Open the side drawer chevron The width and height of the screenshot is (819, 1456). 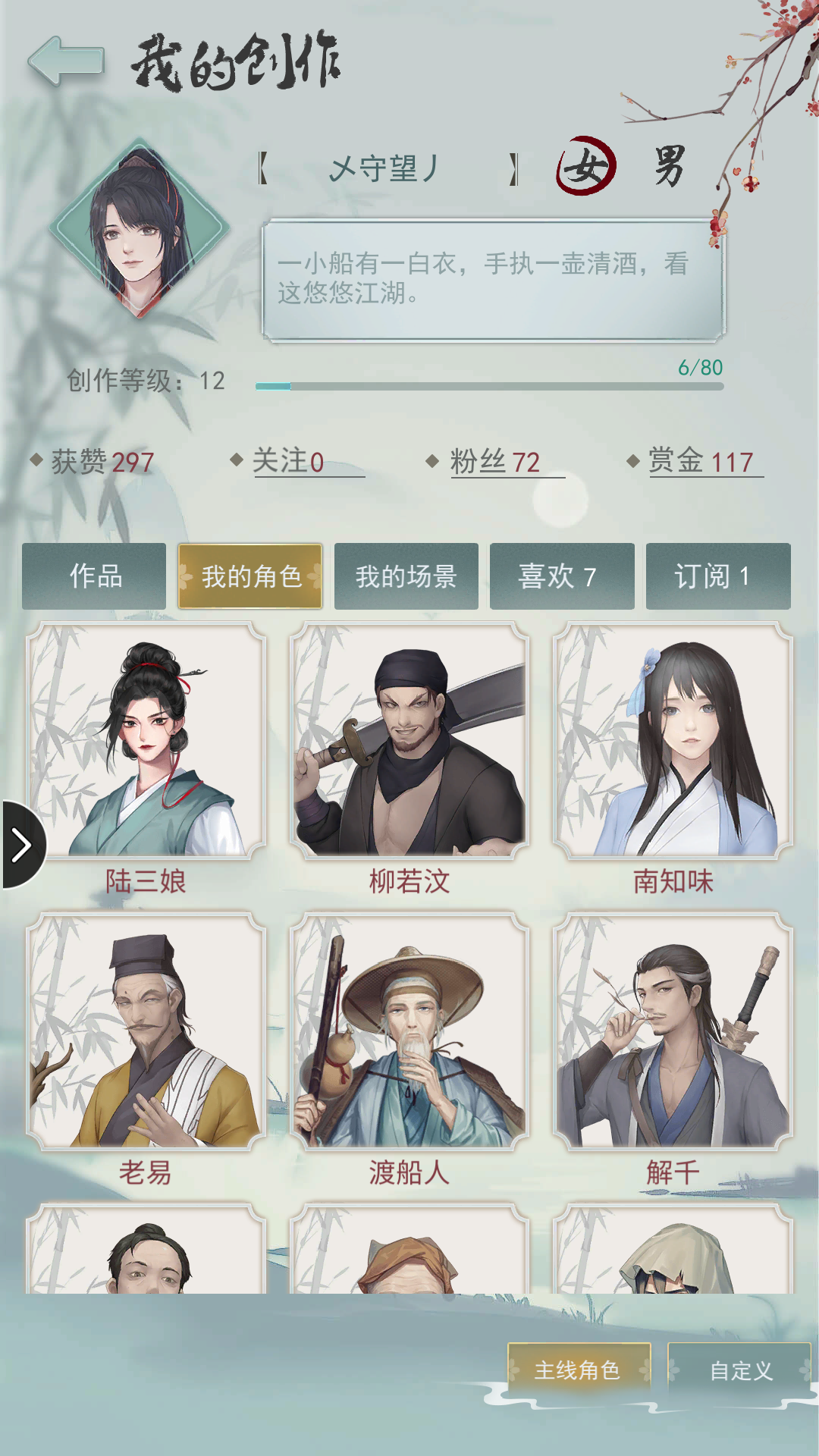click(23, 844)
